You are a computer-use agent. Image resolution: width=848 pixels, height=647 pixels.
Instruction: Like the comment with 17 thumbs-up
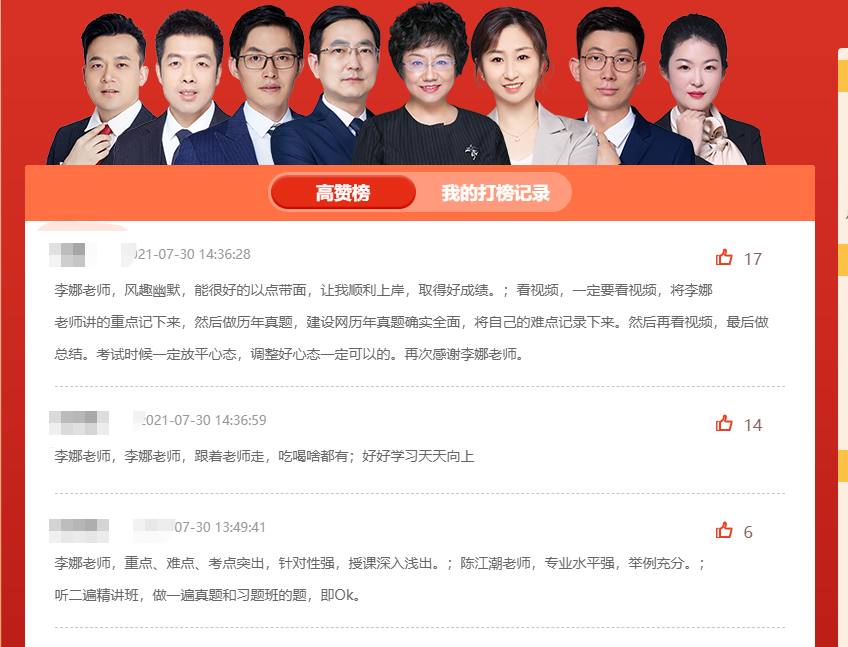coord(724,258)
